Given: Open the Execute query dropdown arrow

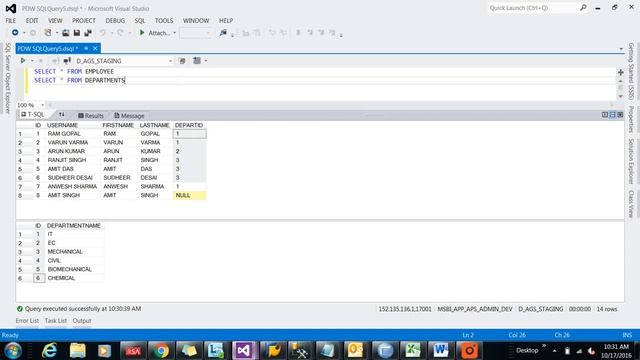Looking at the screenshot, I should pos(32,61).
